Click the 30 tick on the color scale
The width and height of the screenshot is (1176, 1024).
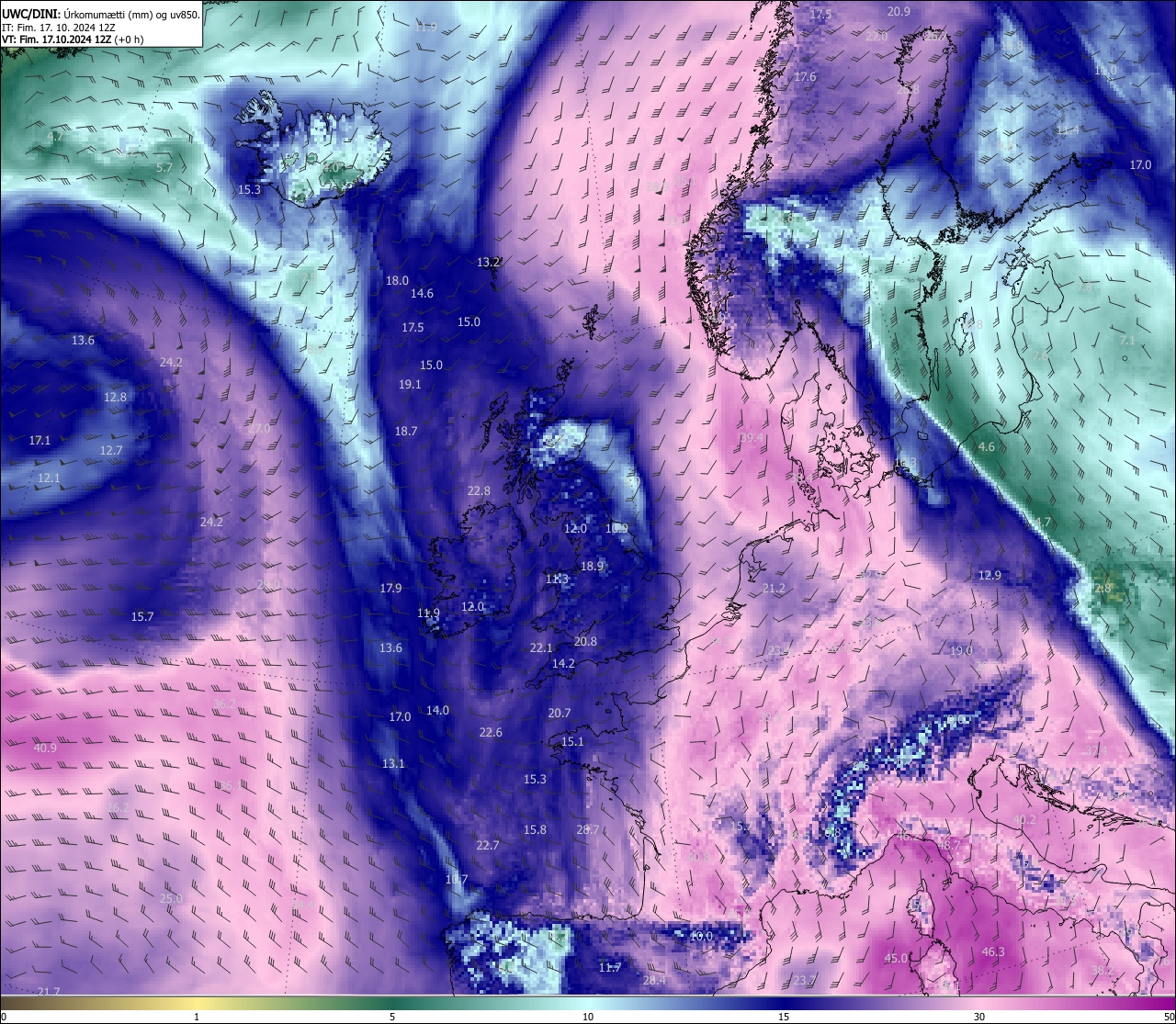tap(979, 1017)
